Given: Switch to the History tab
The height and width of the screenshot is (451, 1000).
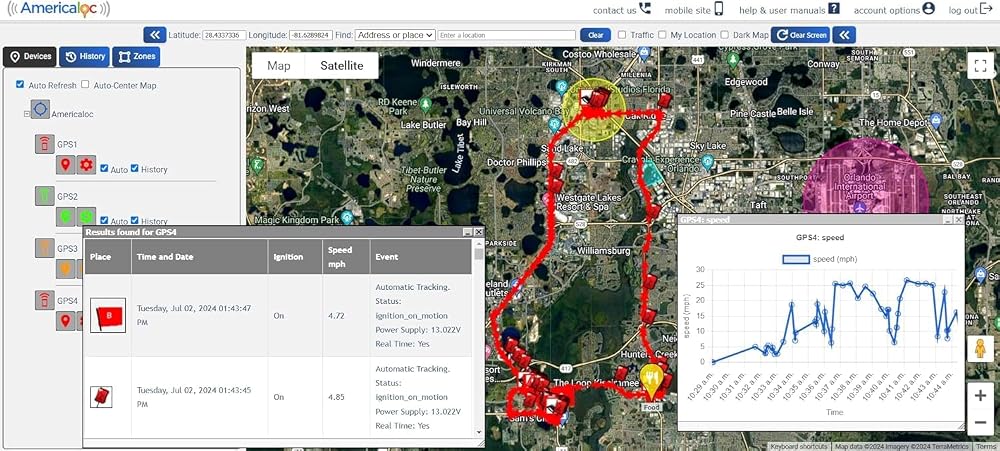Looking at the screenshot, I should tap(85, 57).
